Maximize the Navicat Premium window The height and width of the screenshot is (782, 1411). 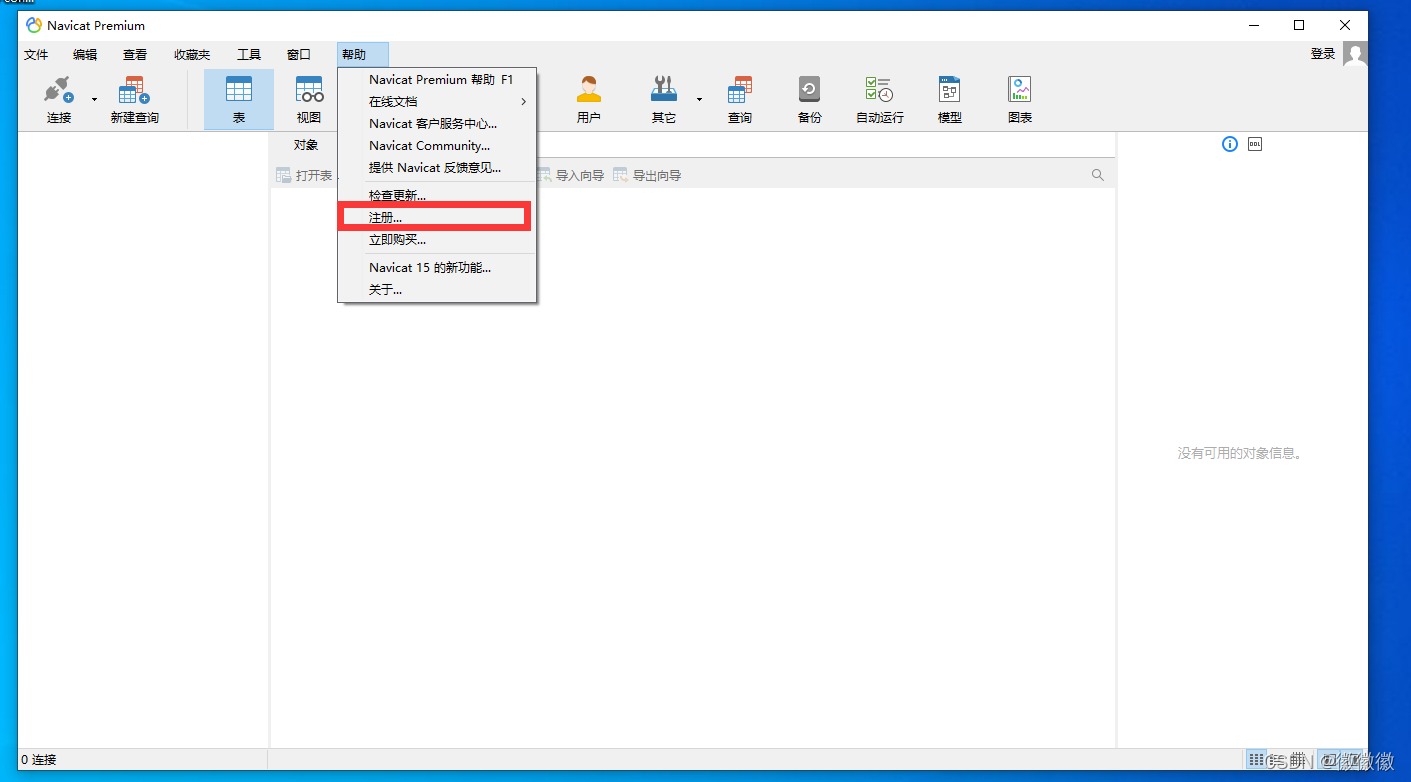click(1299, 25)
